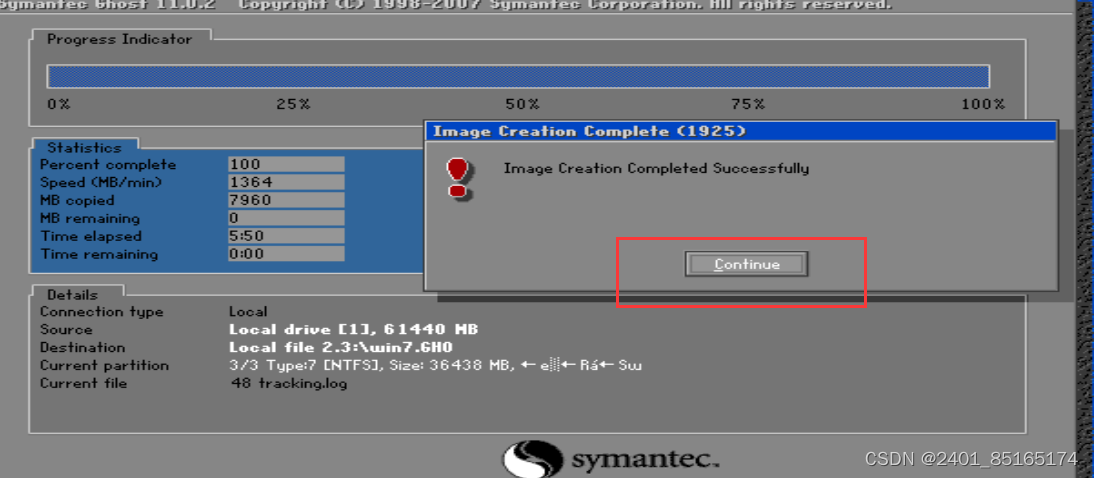Select the Percent complete value 100
The height and width of the screenshot is (478, 1094).
tap(286, 165)
